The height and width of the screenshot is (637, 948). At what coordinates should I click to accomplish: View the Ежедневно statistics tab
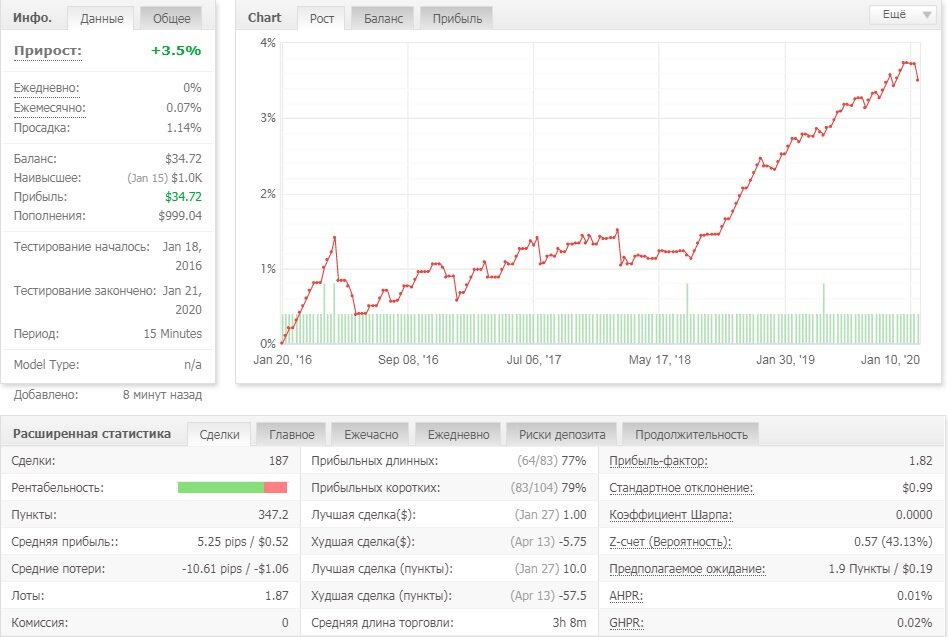(x=458, y=434)
